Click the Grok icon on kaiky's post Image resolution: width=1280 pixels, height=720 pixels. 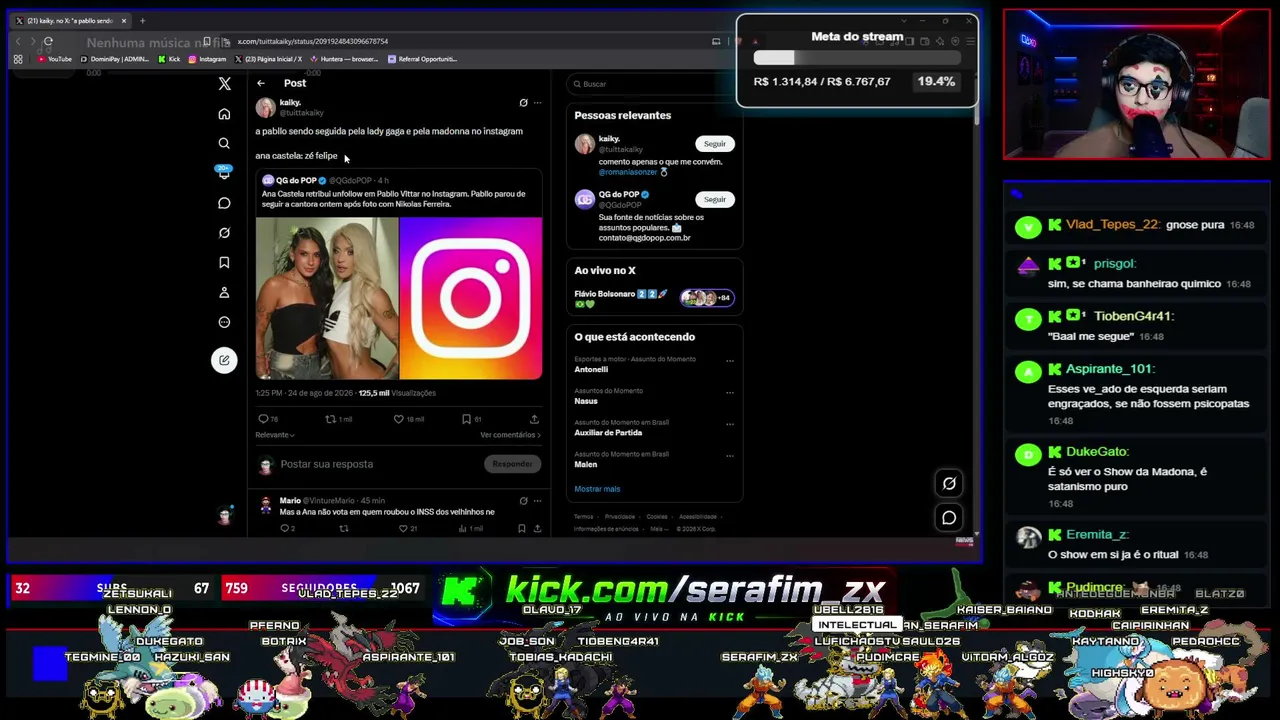click(x=523, y=102)
